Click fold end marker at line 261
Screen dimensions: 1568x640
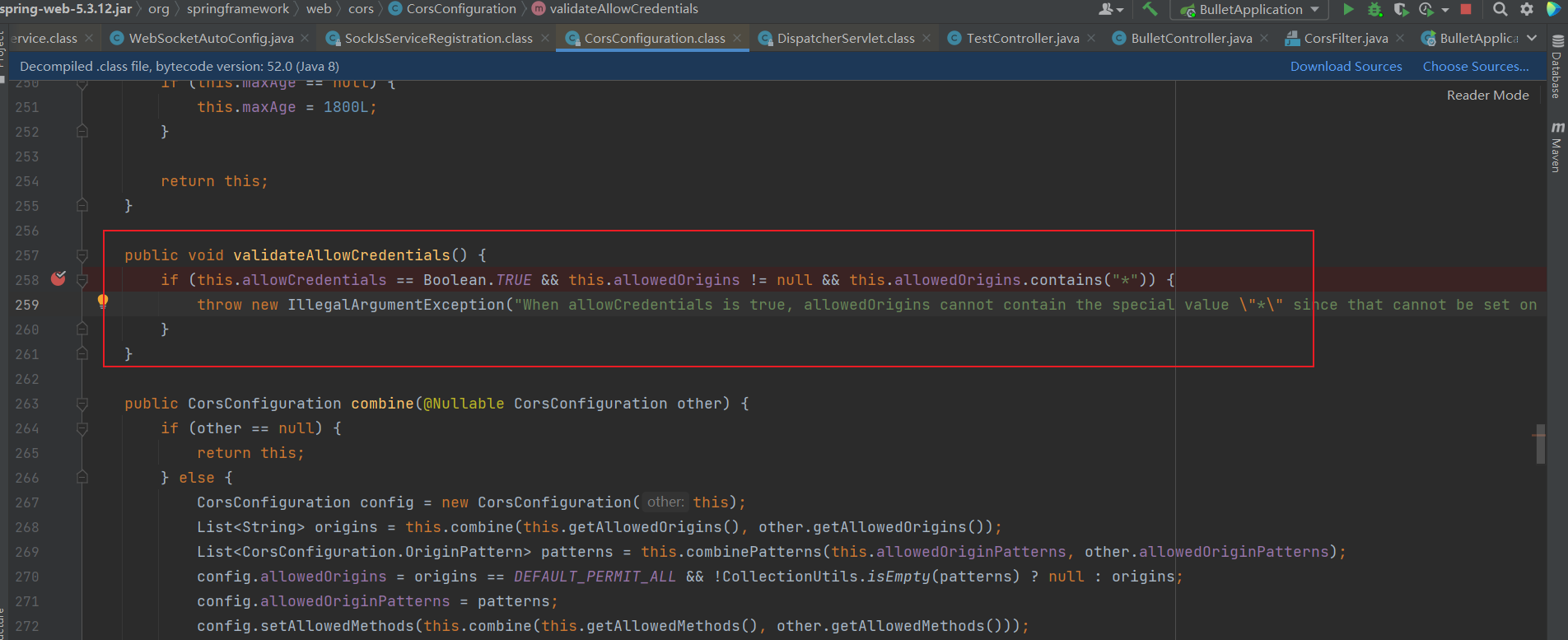coord(82,353)
